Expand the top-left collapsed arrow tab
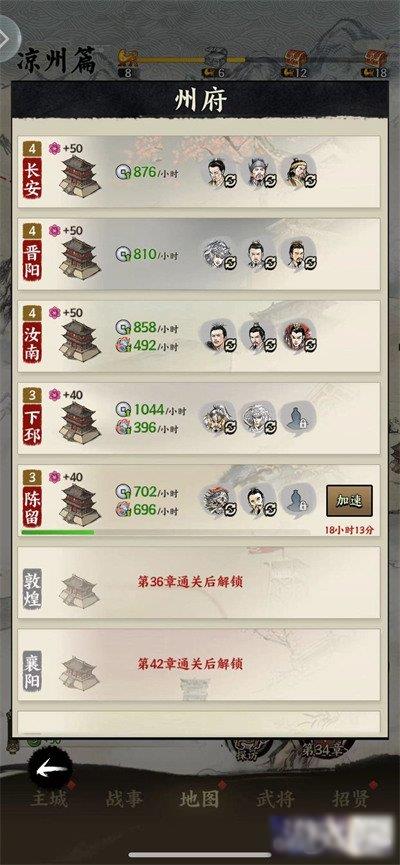The width and height of the screenshot is (400, 865). point(8,39)
